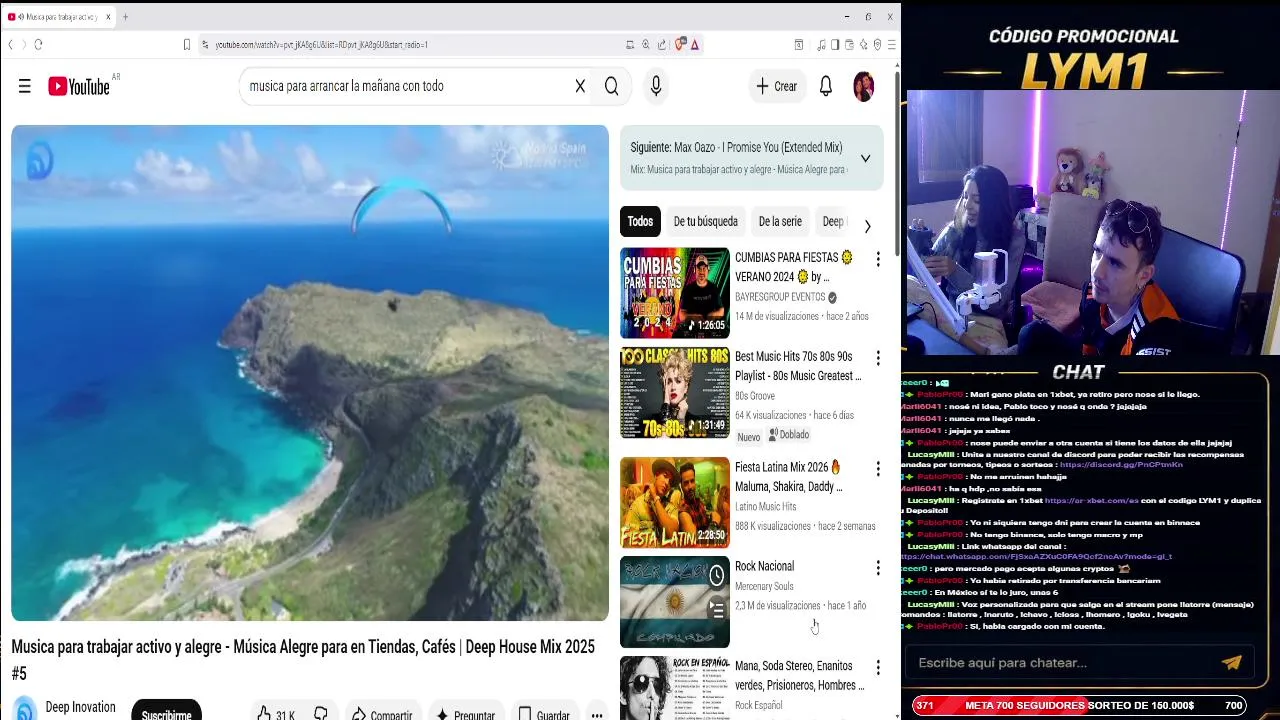Open the Fiesta Latina Mix thumbnail
This screenshot has height=720, width=1280.
675,502
